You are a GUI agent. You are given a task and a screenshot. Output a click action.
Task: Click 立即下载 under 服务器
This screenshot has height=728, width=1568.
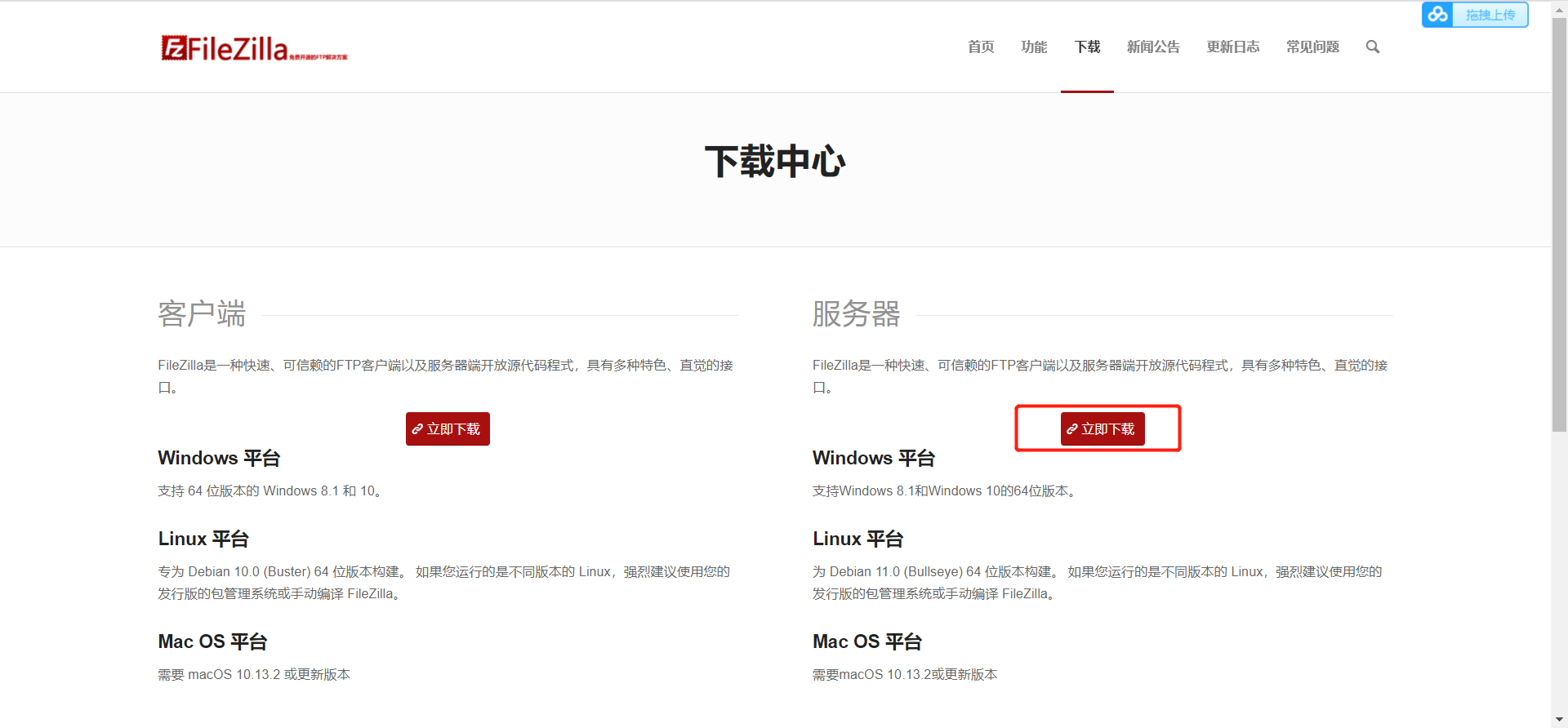pos(1102,428)
